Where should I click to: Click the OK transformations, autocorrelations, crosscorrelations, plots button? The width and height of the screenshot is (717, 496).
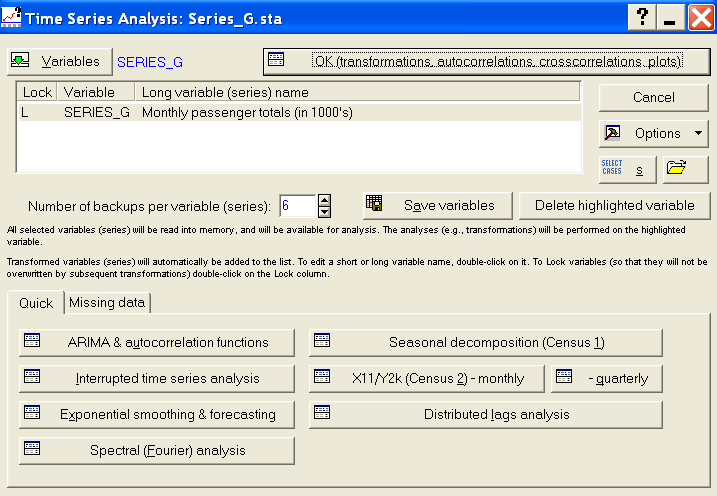pyautogui.click(x=487, y=62)
